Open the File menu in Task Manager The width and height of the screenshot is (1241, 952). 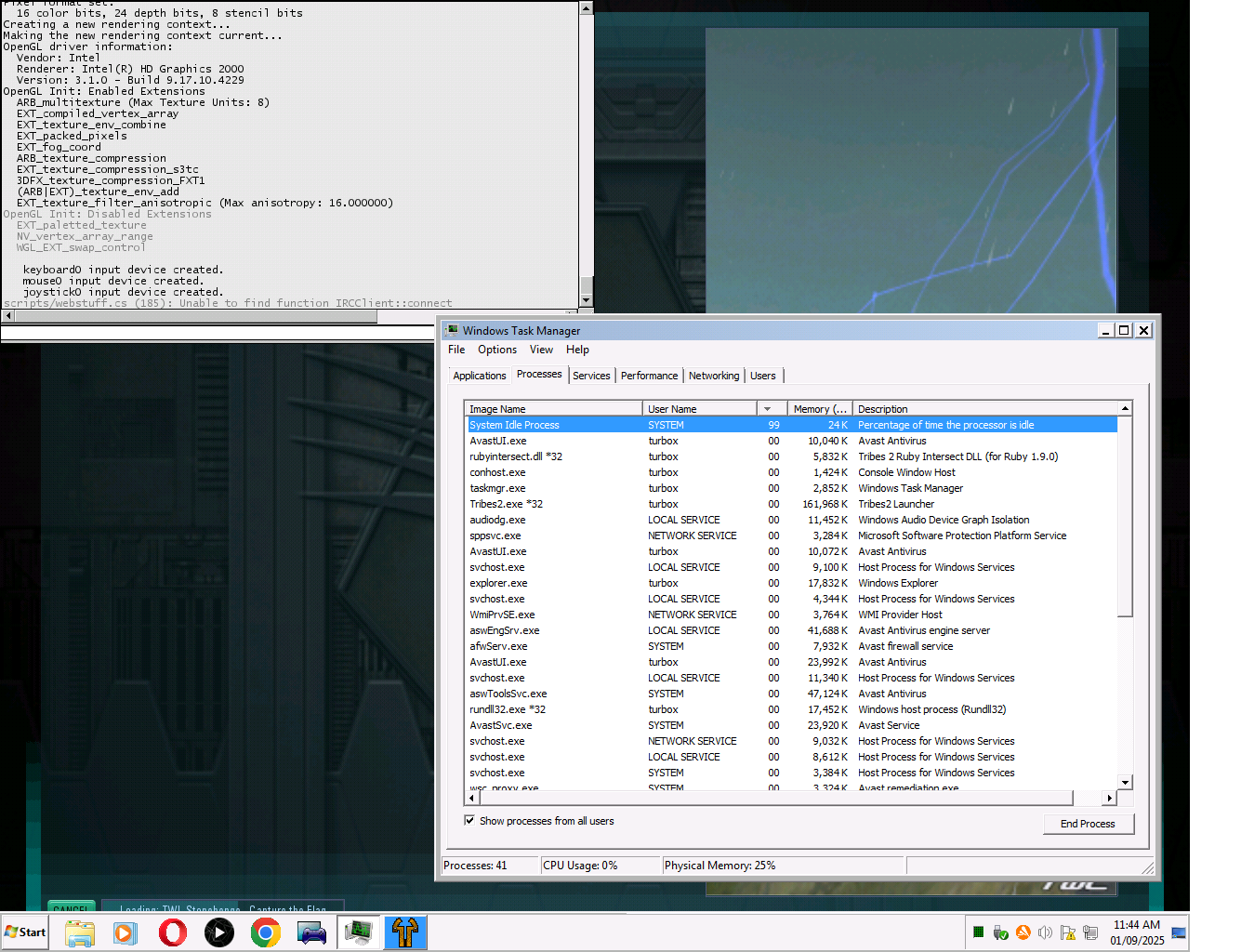456,350
